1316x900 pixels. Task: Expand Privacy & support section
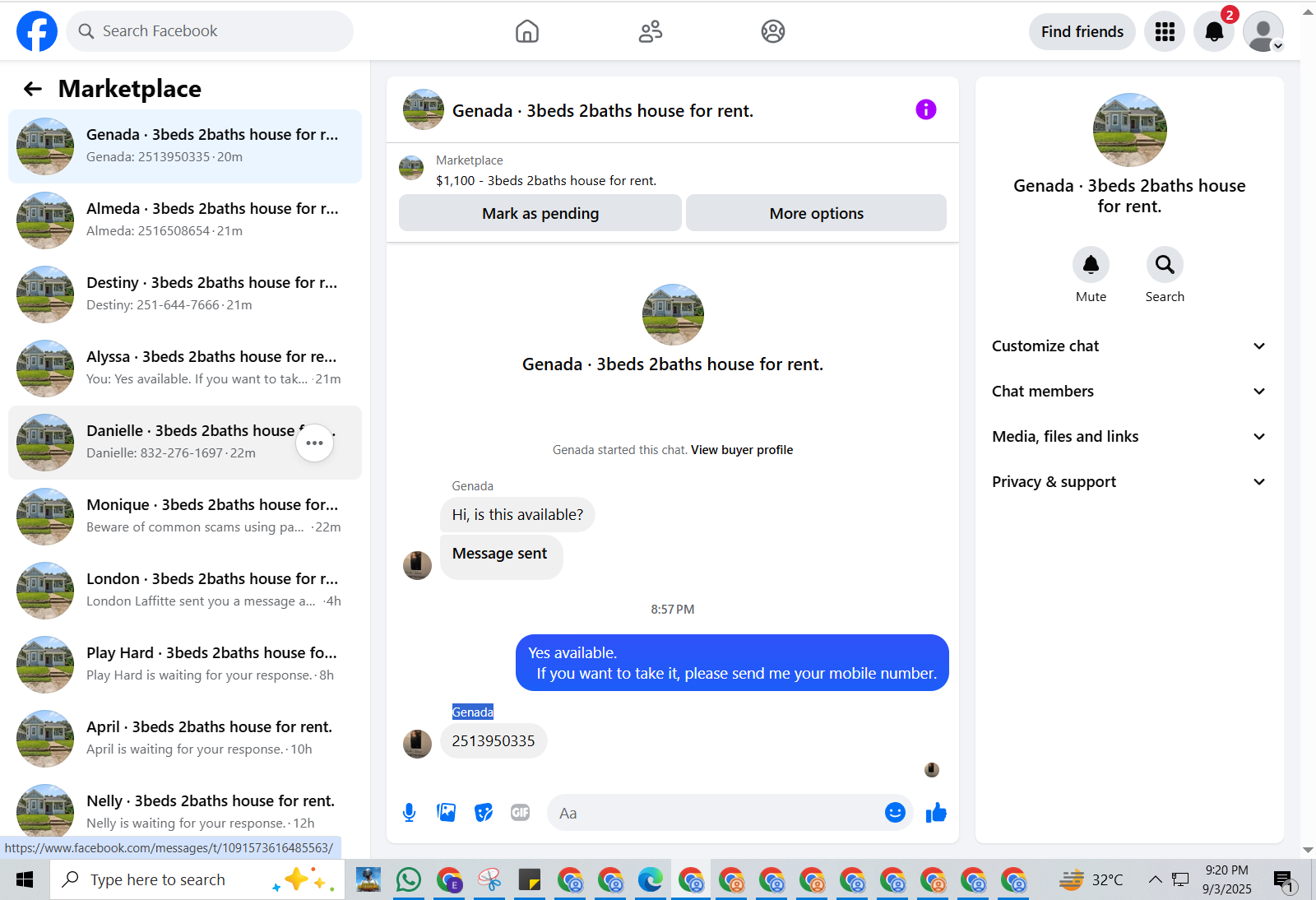pos(1129,482)
